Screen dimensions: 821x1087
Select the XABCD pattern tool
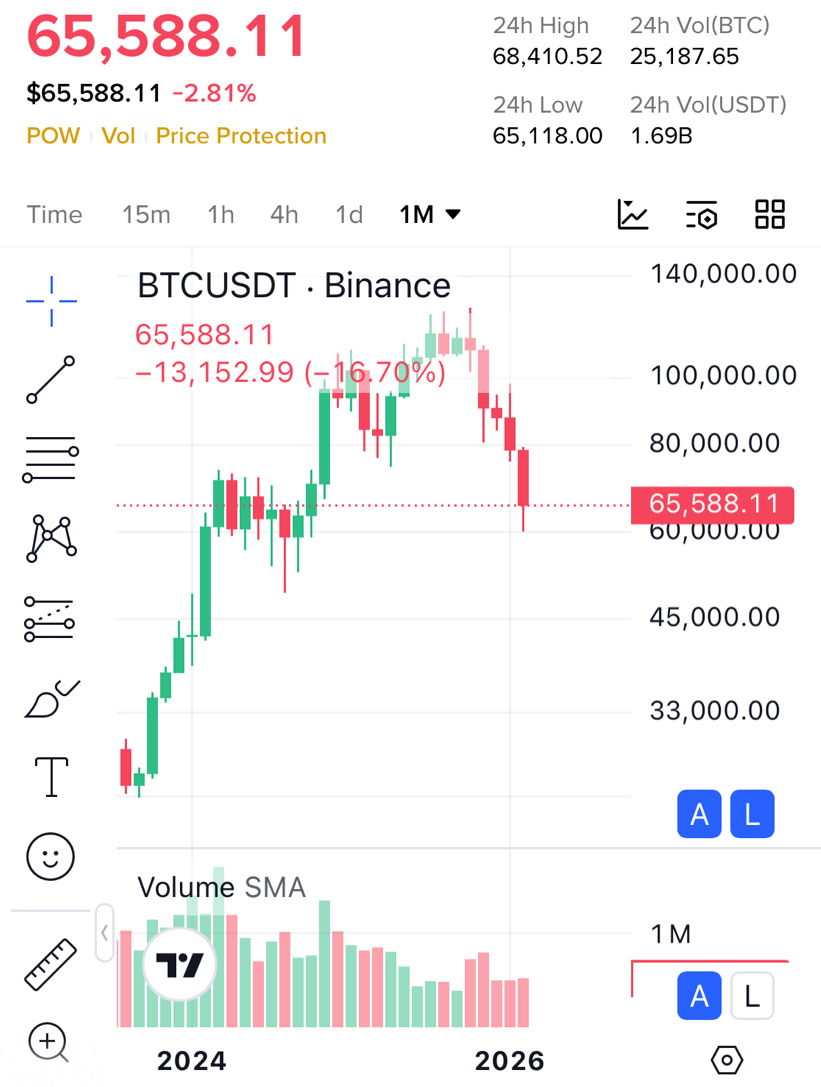point(51,538)
